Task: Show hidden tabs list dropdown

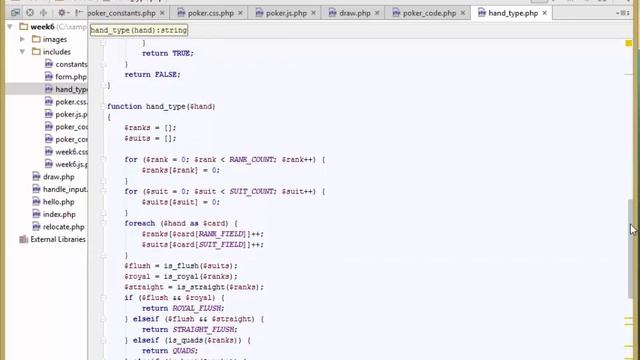Action: 623,13
